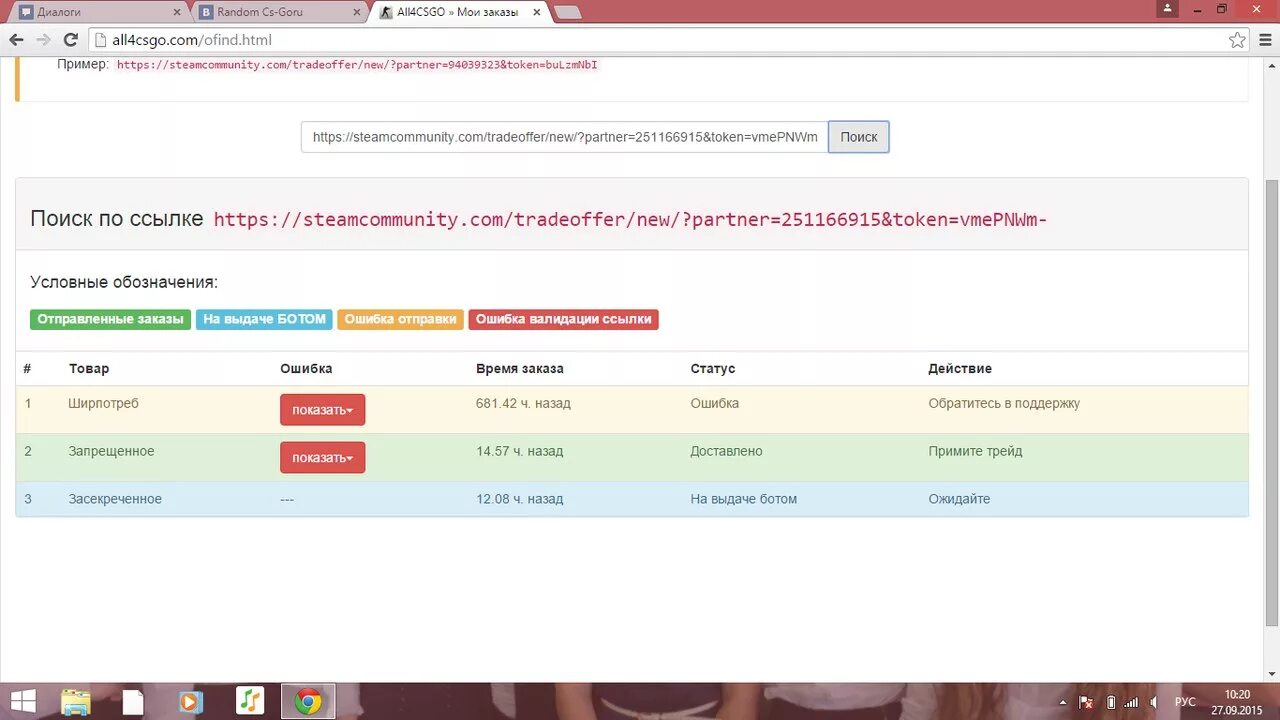Expand показать dropdown in Ширпотреб row
Image resolution: width=1280 pixels, height=720 pixels.
click(322, 410)
